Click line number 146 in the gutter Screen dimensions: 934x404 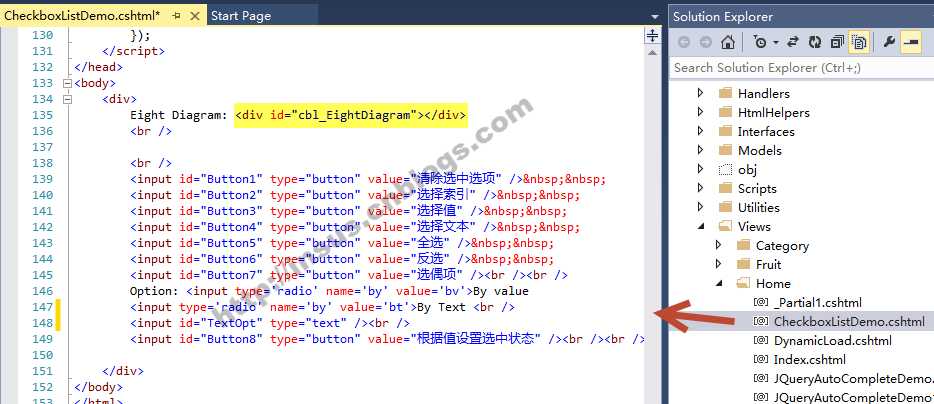pyautogui.click(x=42, y=291)
